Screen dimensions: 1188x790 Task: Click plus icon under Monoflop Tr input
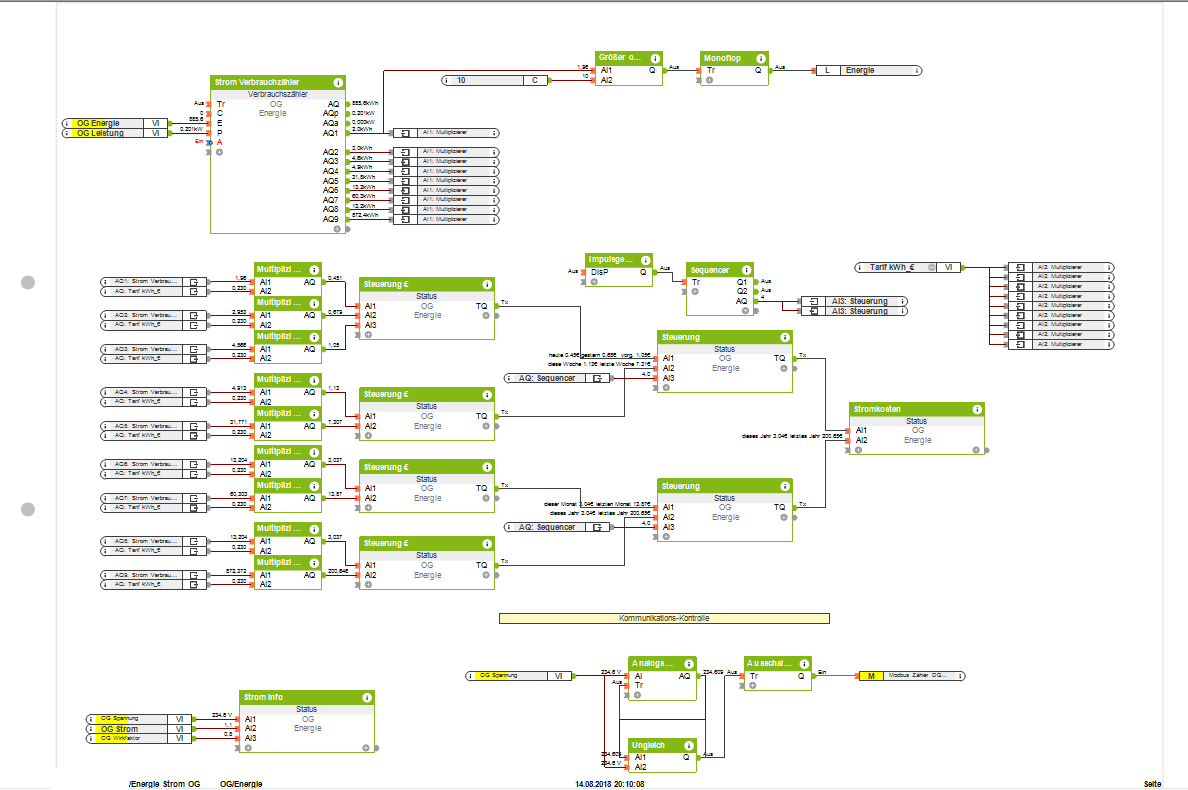tap(709, 80)
